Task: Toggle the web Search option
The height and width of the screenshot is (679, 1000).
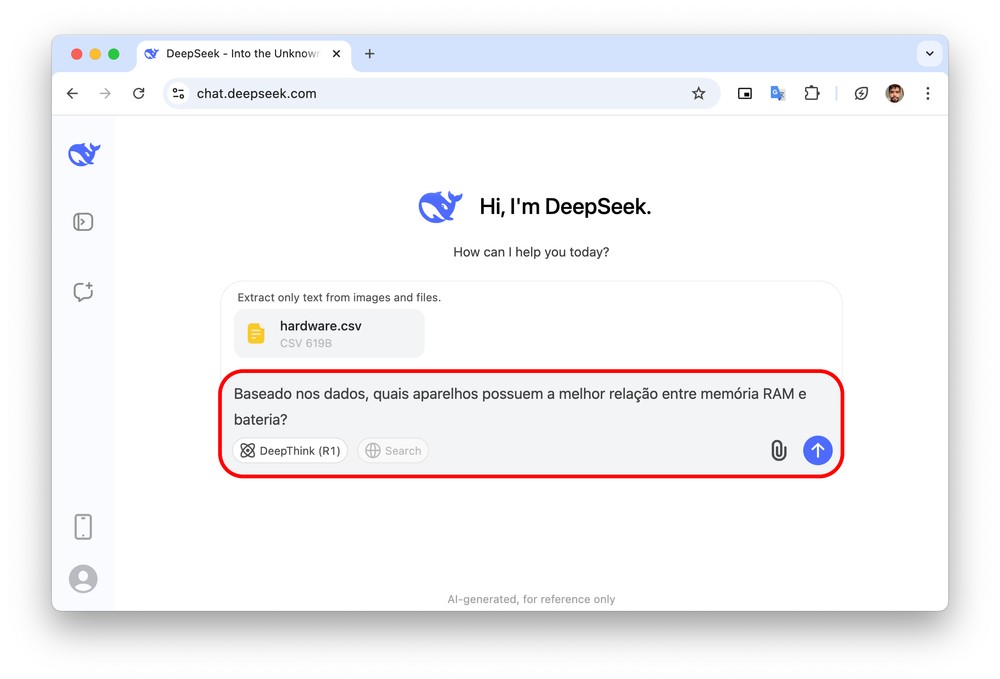Action: [x=393, y=451]
